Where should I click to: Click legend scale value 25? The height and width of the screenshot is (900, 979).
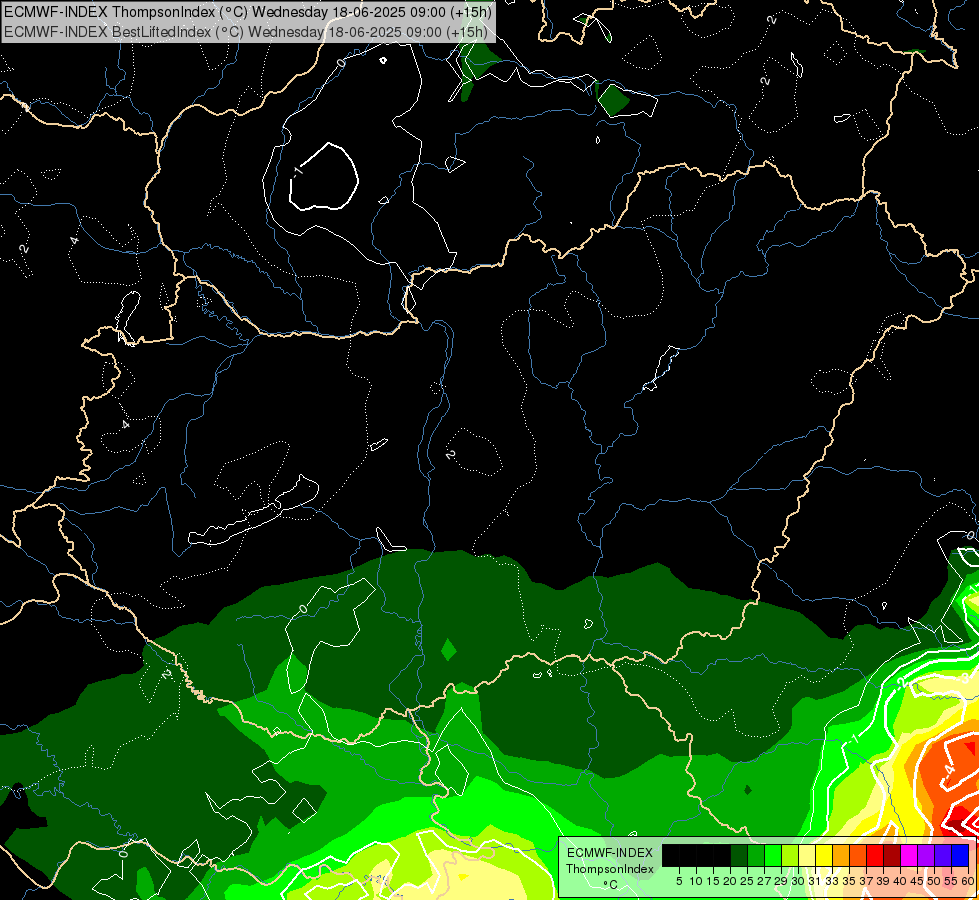(747, 881)
